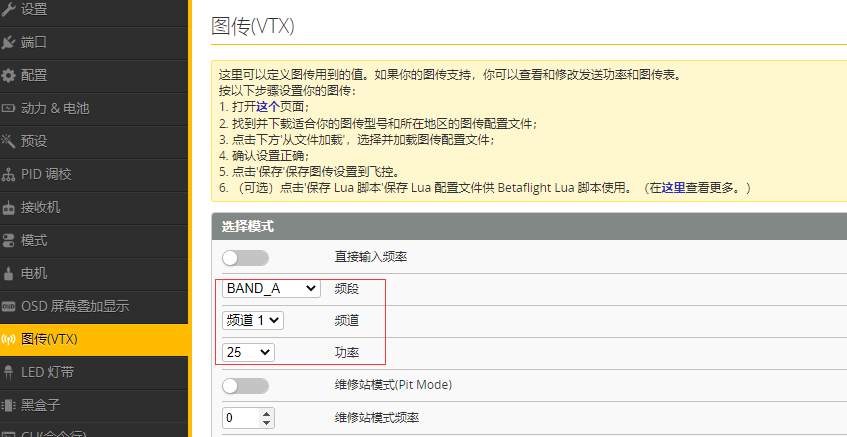Open the 频段 BAND_A dropdown
The width and height of the screenshot is (847, 437).
coord(271,289)
